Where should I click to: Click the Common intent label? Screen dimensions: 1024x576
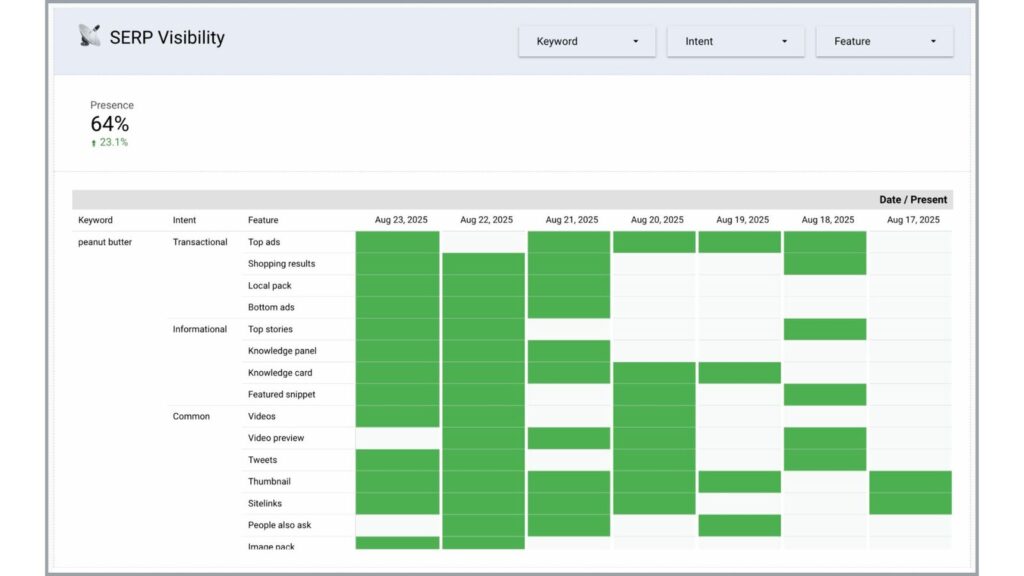191,416
